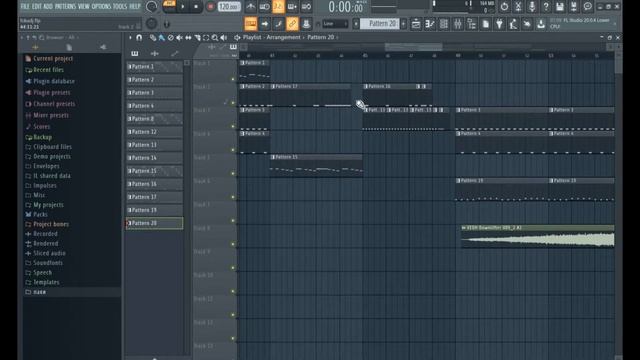Open the plugin plug icon
Viewport: 640px width, 360px height.
pyautogui.click(x=499, y=24)
